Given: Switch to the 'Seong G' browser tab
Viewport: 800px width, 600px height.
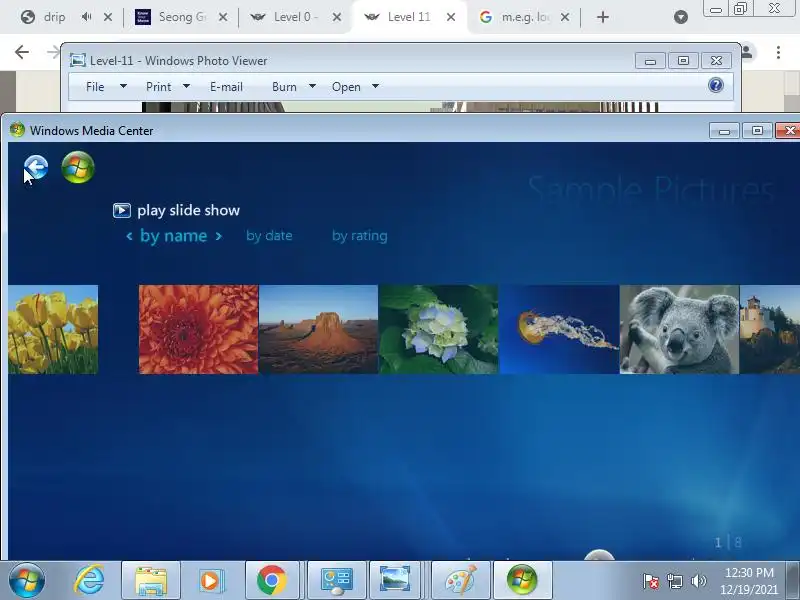Looking at the screenshot, I should pyautogui.click(x=182, y=17).
